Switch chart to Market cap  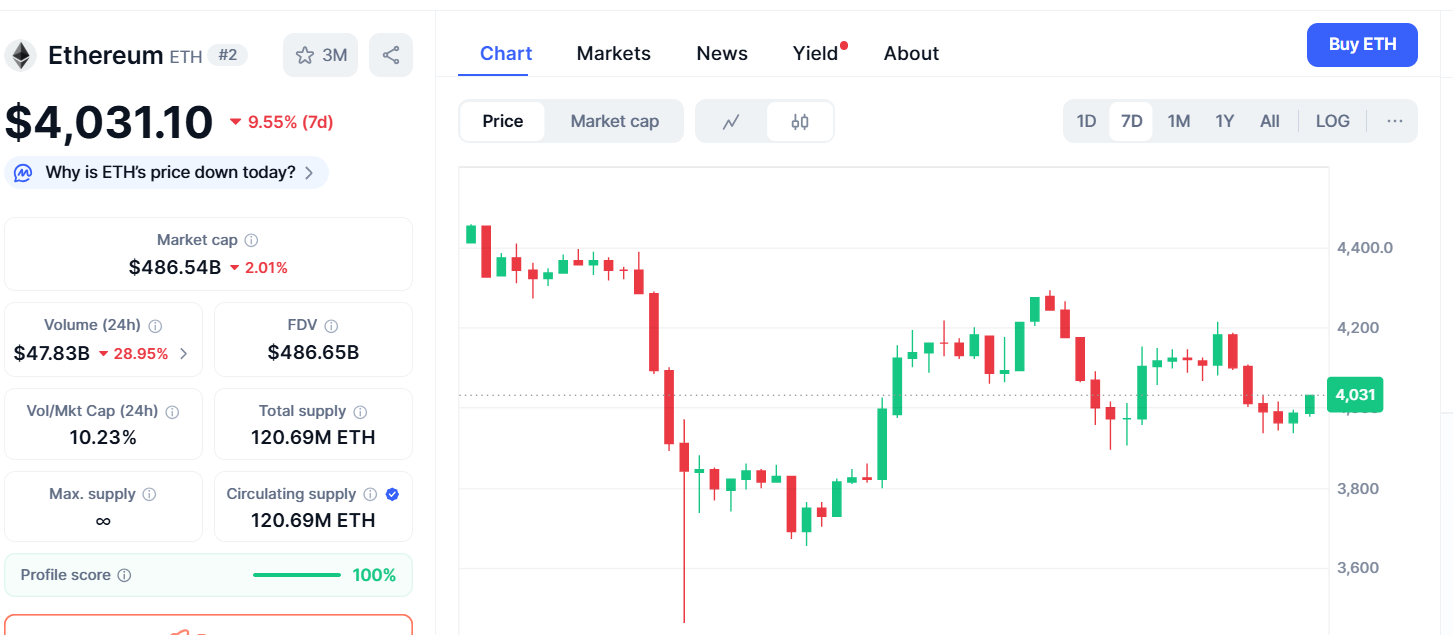click(x=614, y=121)
